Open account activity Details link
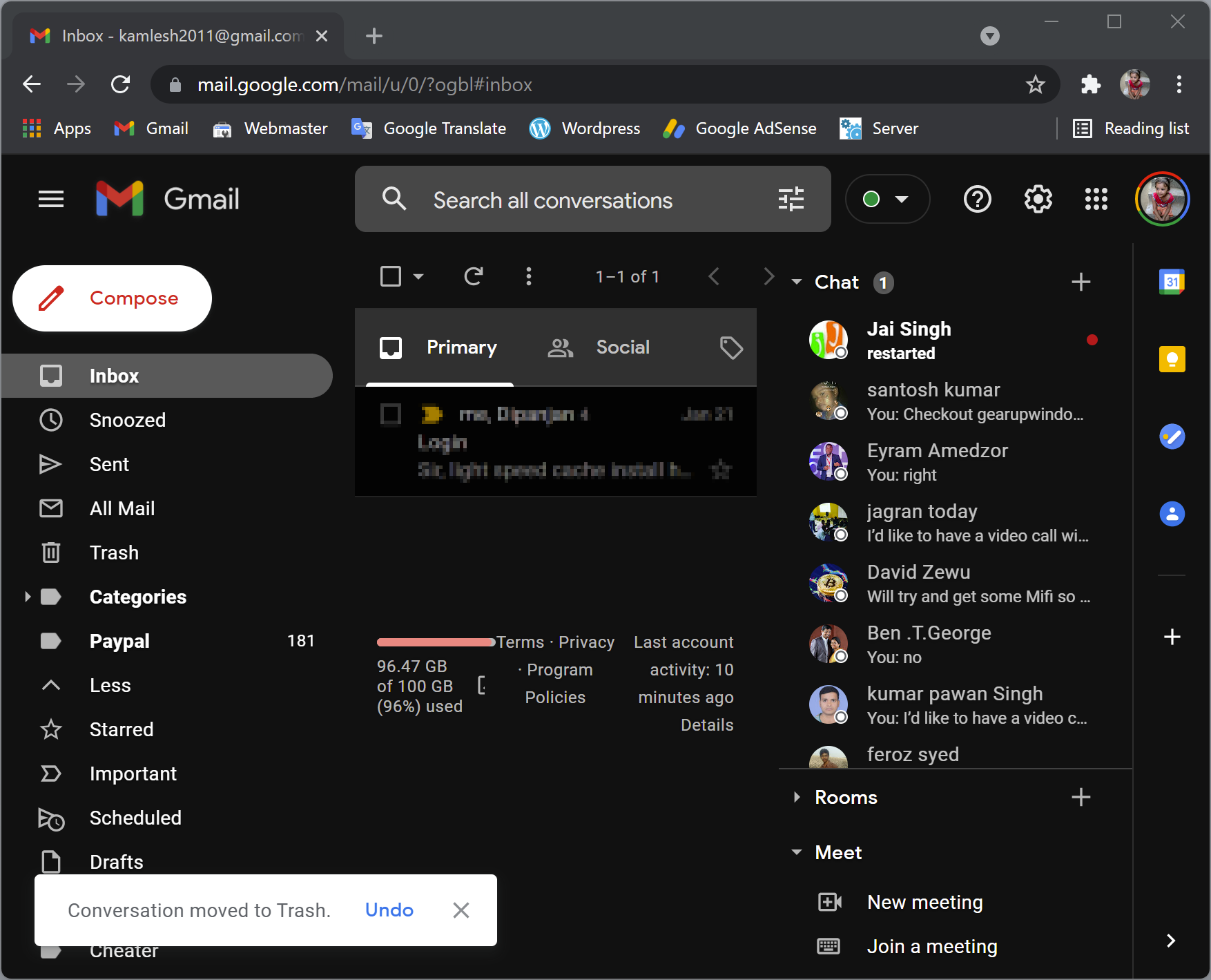 point(707,725)
